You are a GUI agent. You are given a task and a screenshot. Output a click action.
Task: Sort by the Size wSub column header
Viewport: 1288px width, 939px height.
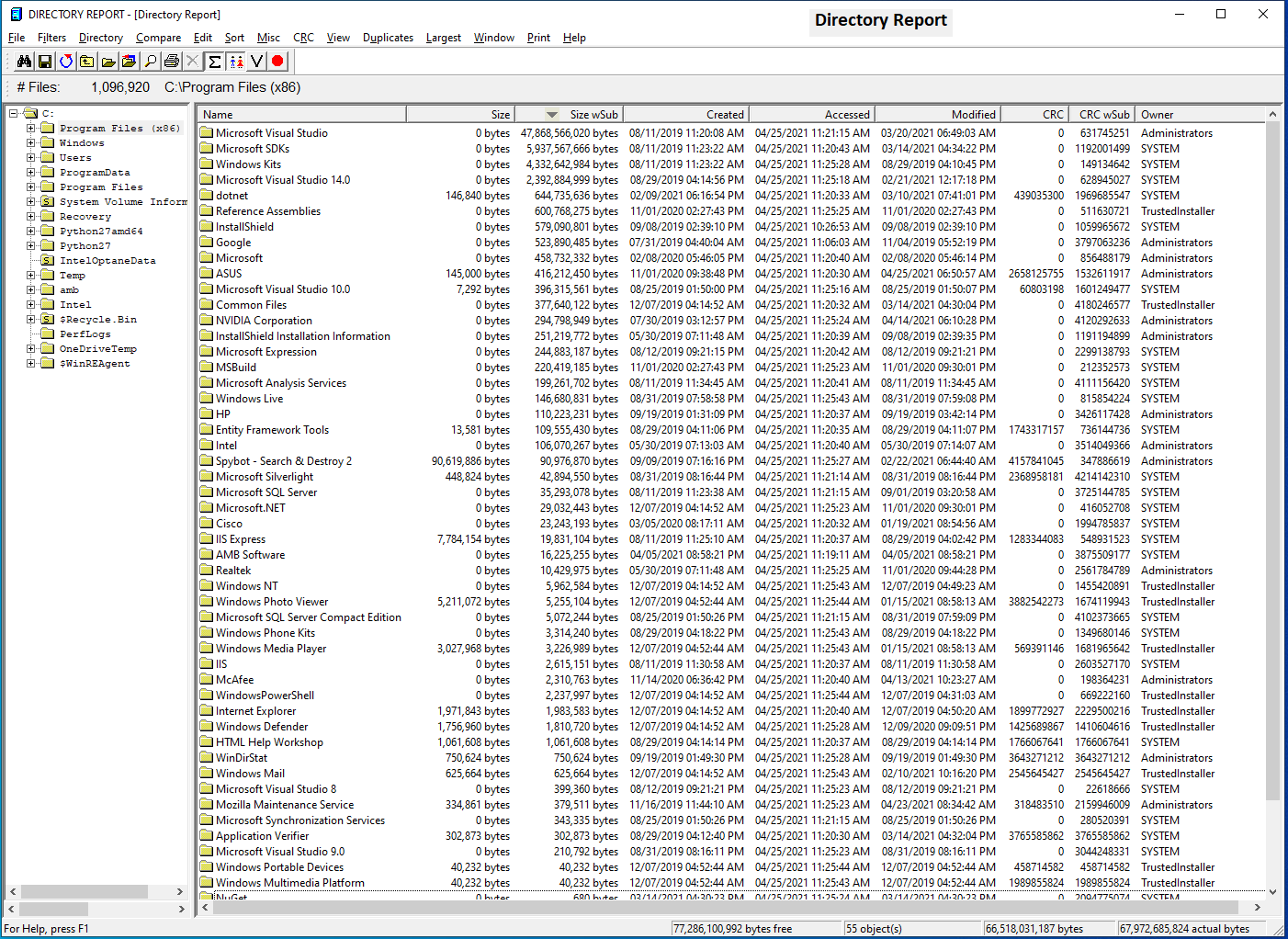[568, 115]
